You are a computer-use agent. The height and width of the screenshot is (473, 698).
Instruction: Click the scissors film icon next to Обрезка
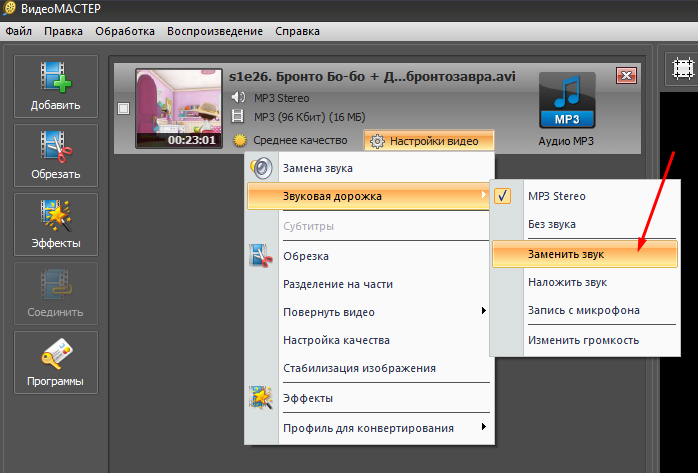(x=261, y=255)
